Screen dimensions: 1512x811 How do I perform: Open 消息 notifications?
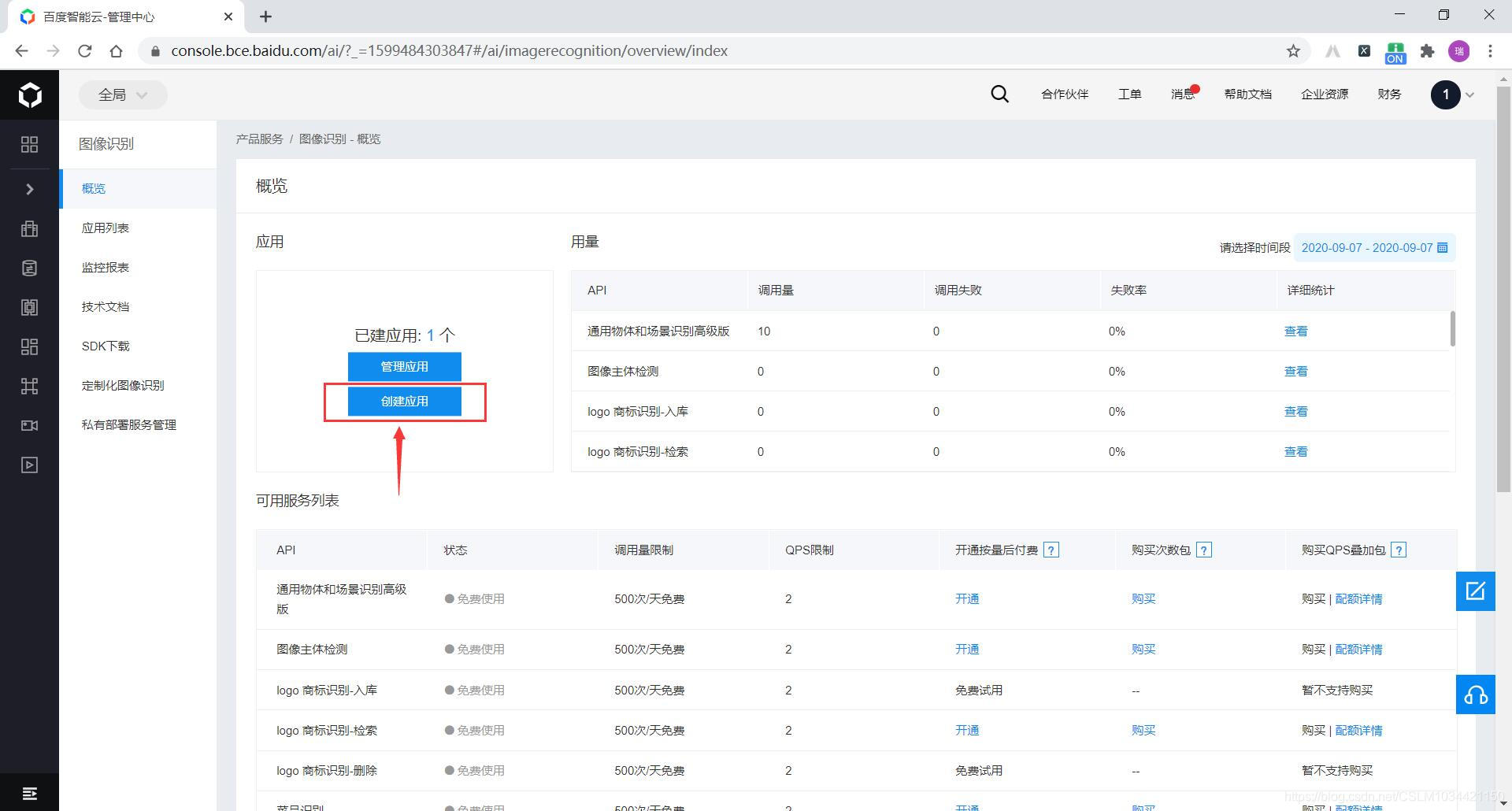point(1183,94)
